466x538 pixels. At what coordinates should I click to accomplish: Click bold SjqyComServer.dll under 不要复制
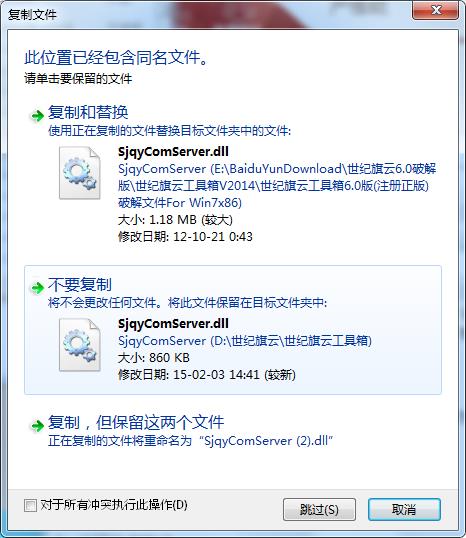(173, 323)
